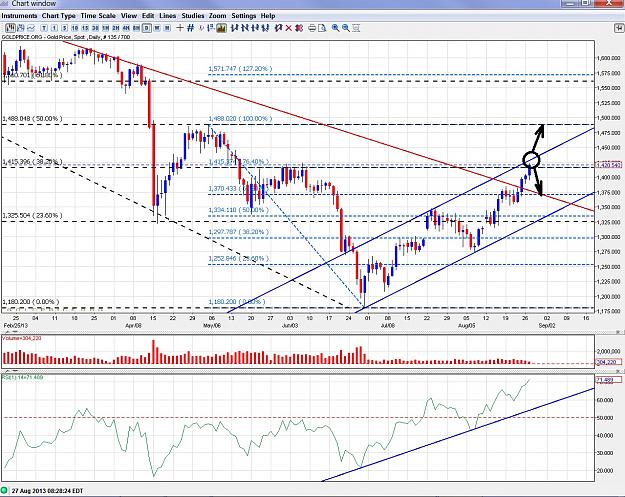Image resolution: width=625 pixels, height=497 pixels.
Task: Click the second line-study drawing icon
Action: [x=245, y=28]
